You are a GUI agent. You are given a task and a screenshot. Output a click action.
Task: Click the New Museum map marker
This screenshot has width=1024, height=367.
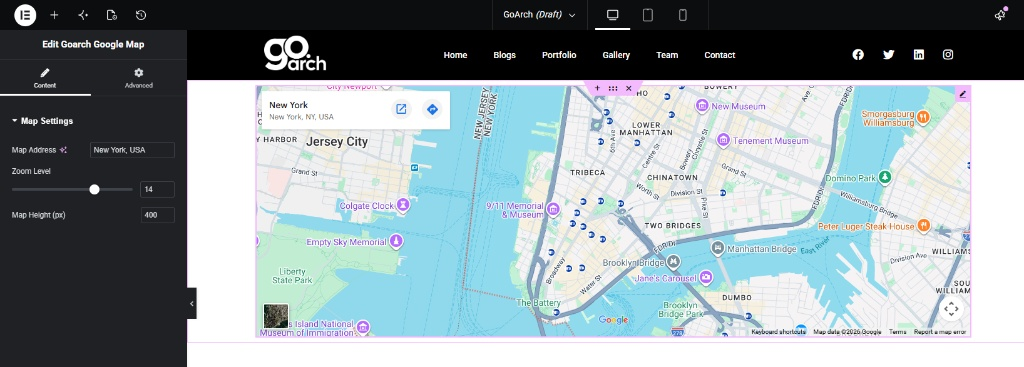pos(703,105)
